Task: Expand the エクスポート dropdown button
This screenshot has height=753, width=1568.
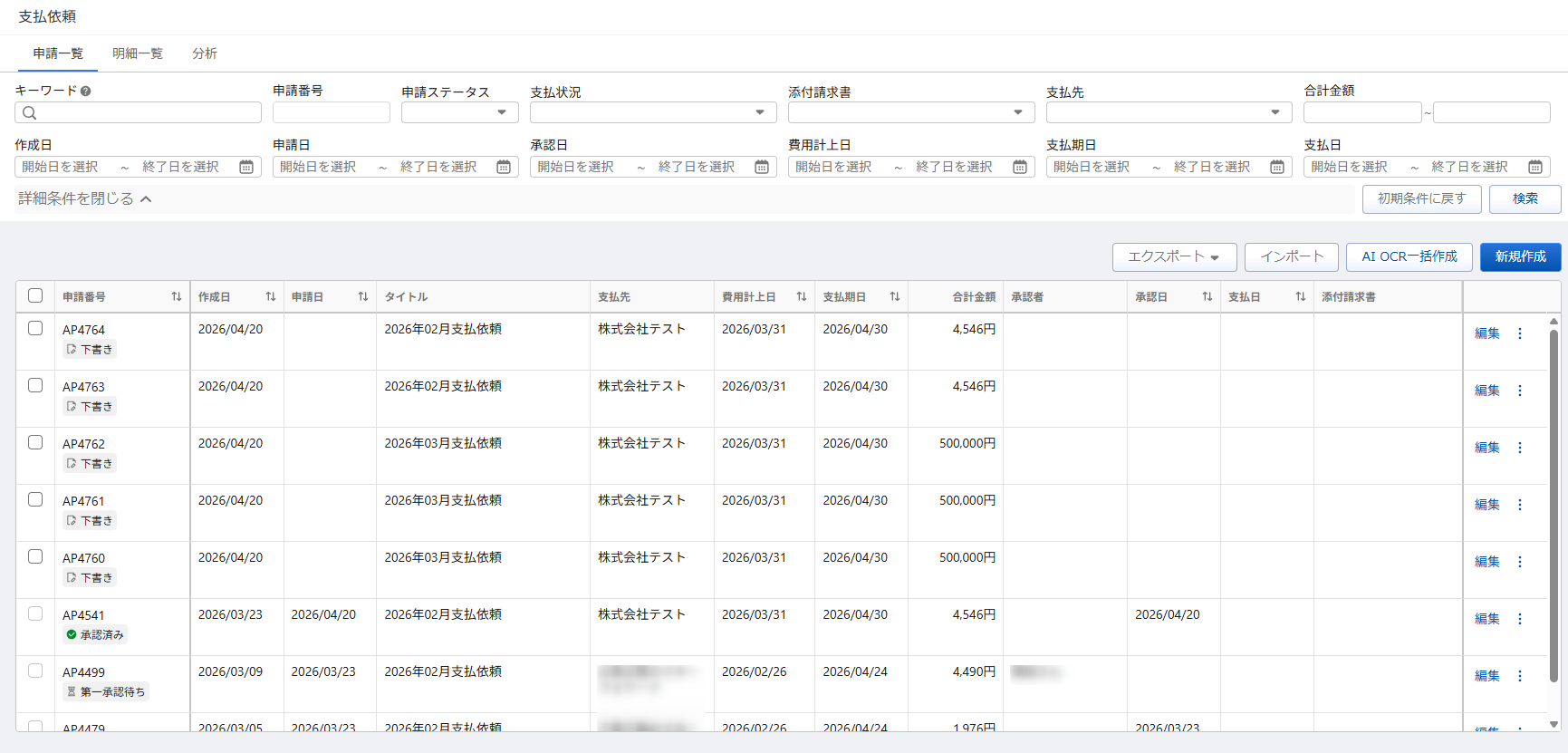Action: 1173,257
